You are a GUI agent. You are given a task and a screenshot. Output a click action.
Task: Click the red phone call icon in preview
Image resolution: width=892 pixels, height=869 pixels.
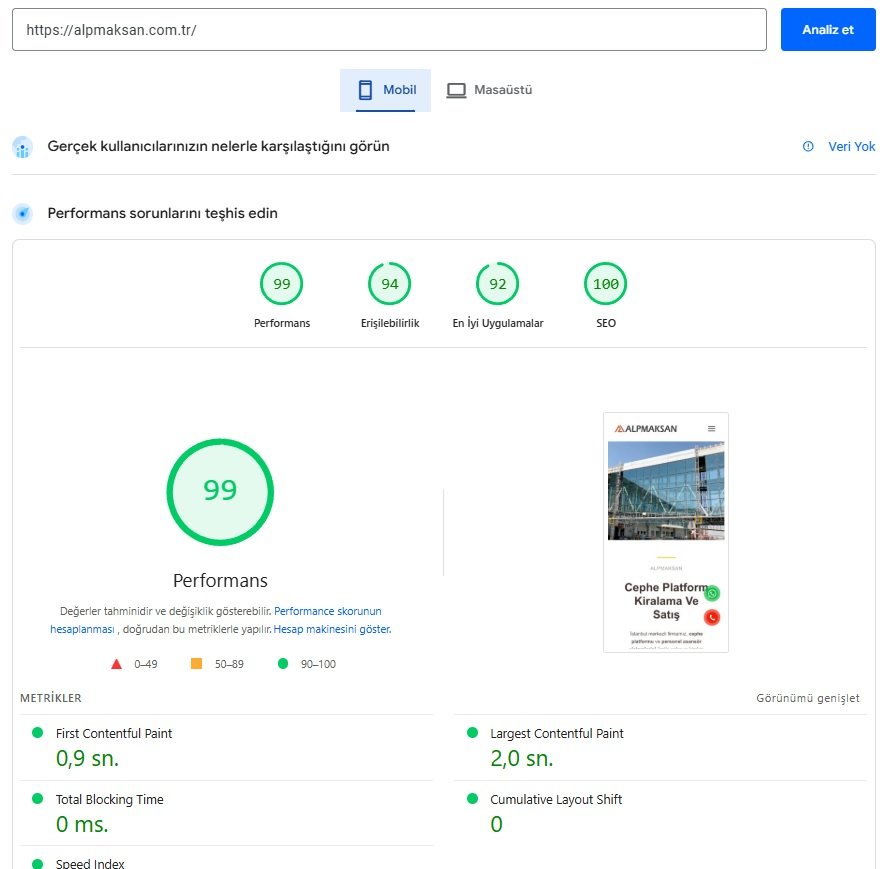coord(712,617)
